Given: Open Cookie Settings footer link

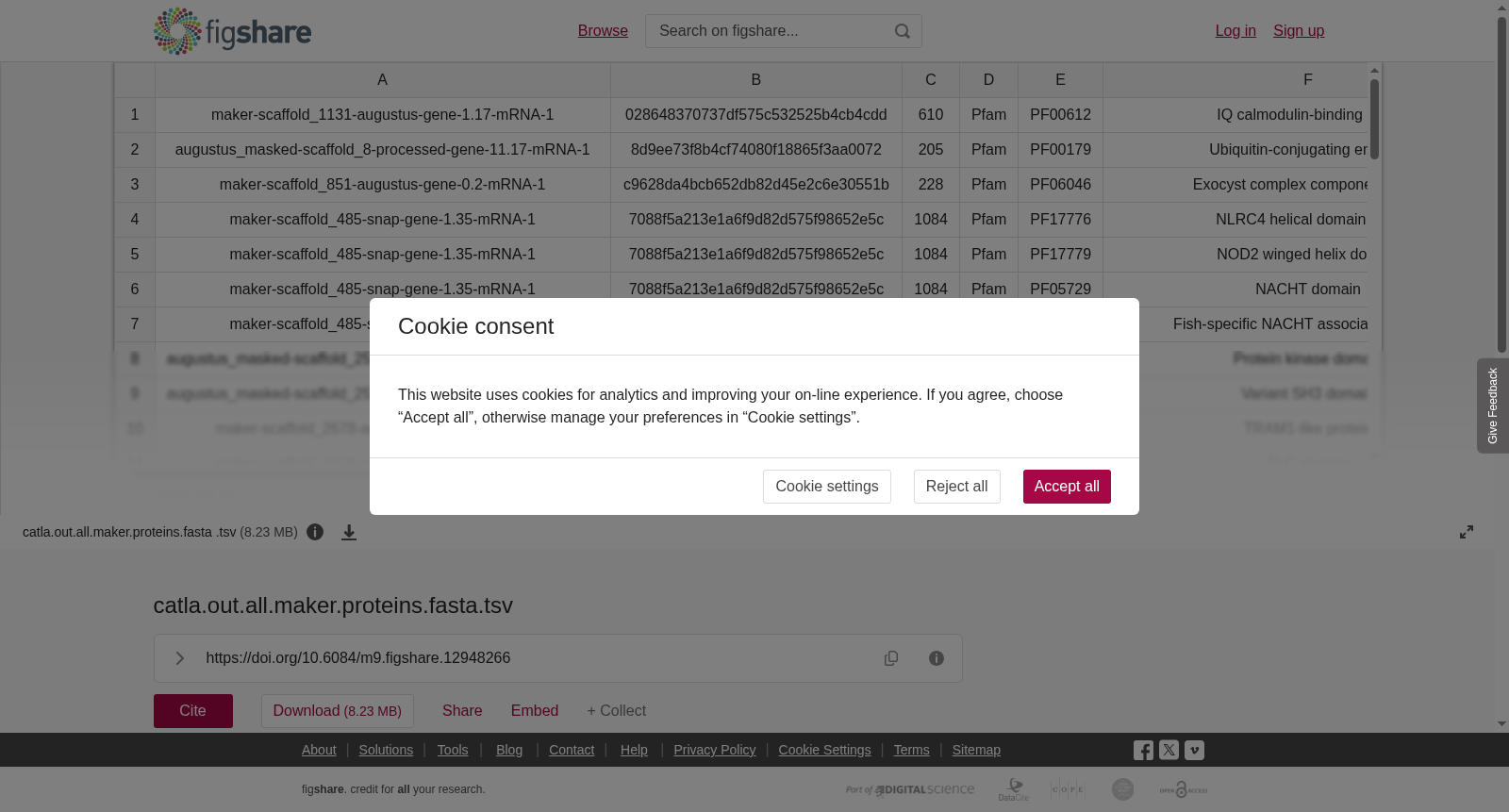Looking at the screenshot, I should click(x=824, y=750).
